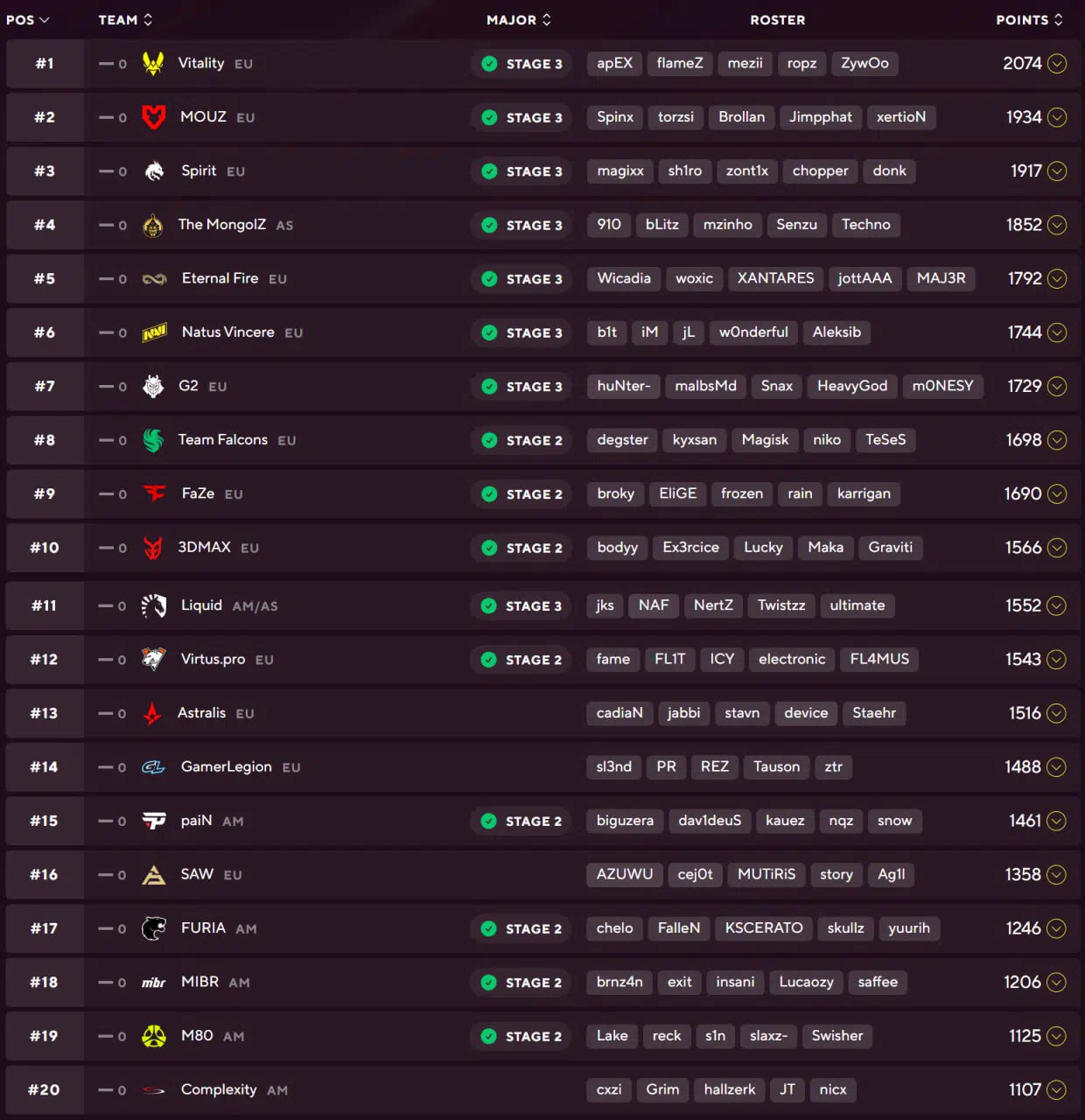
Task: Click the Vitality bee team logo
Action: pos(153,63)
